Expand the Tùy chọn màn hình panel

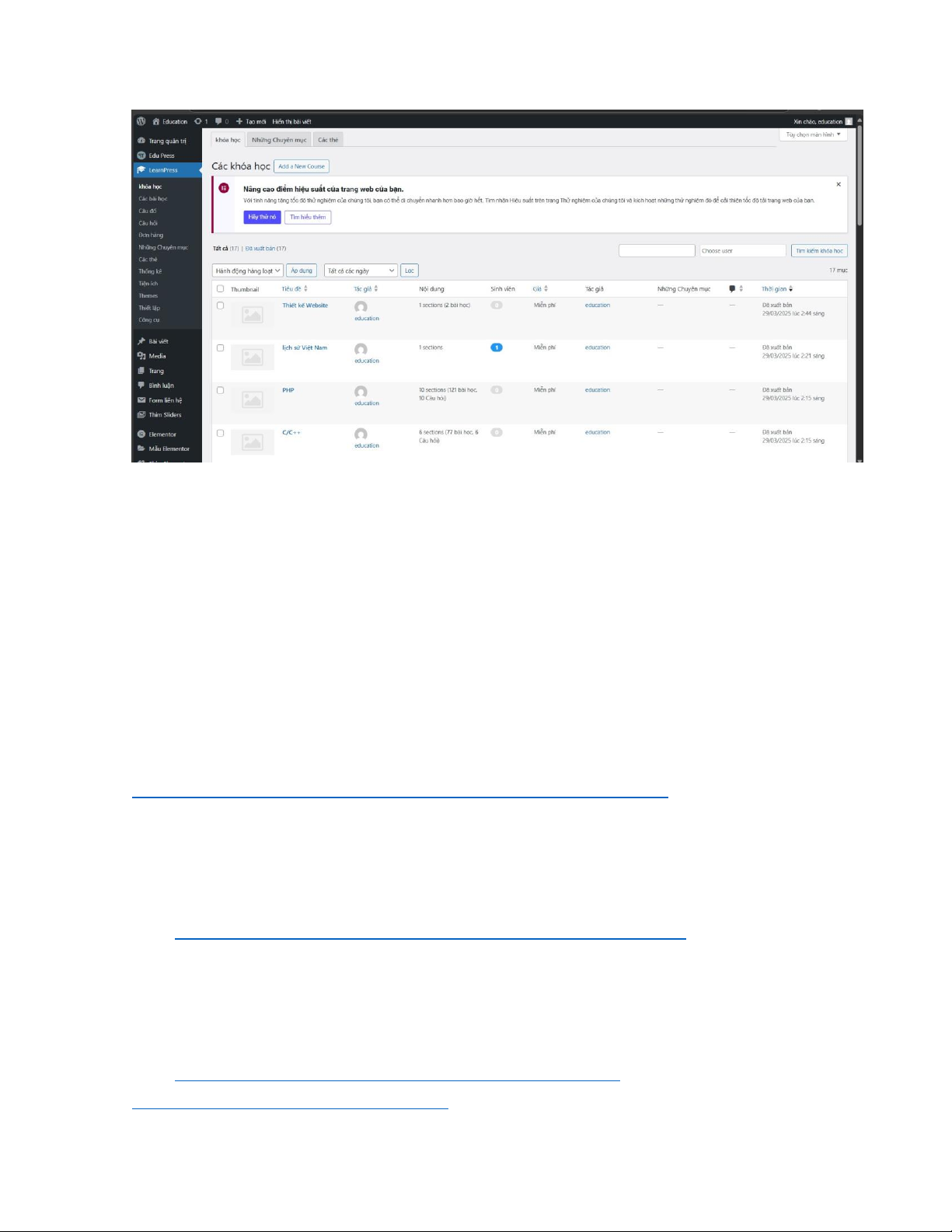pyautogui.click(x=813, y=134)
